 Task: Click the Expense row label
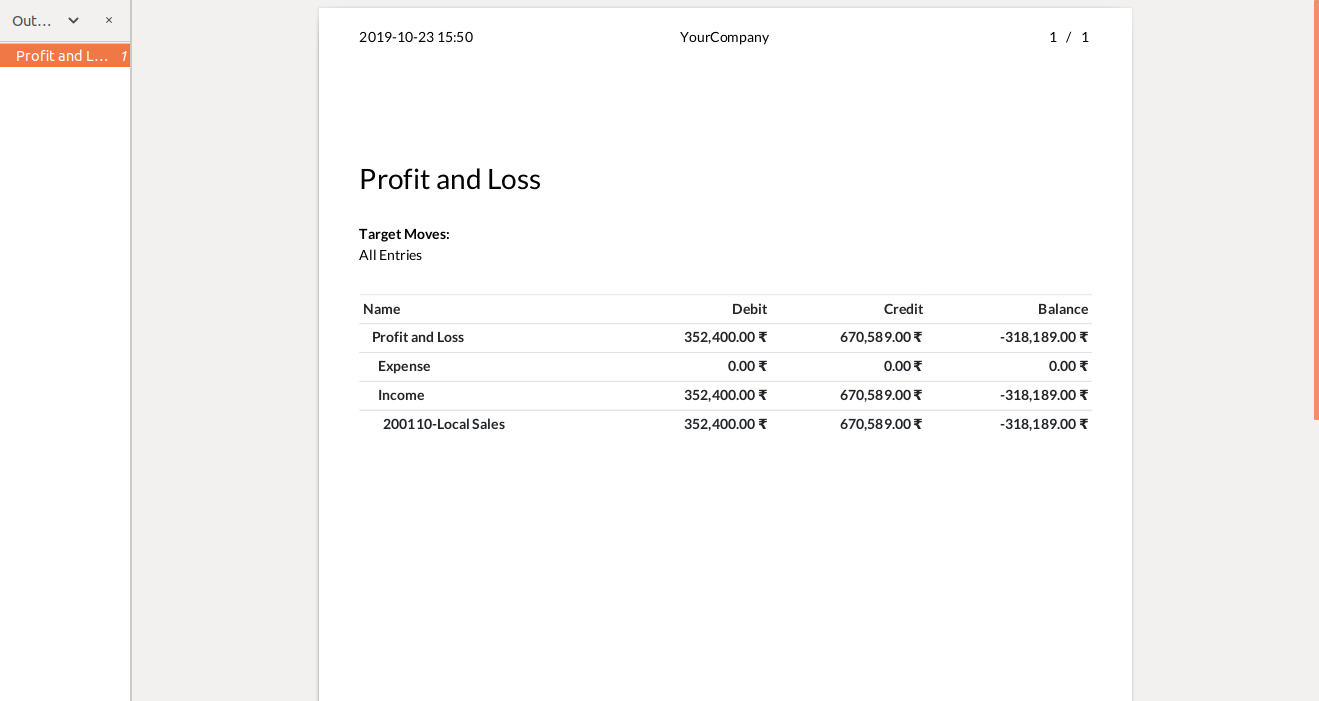[x=404, y=366]
